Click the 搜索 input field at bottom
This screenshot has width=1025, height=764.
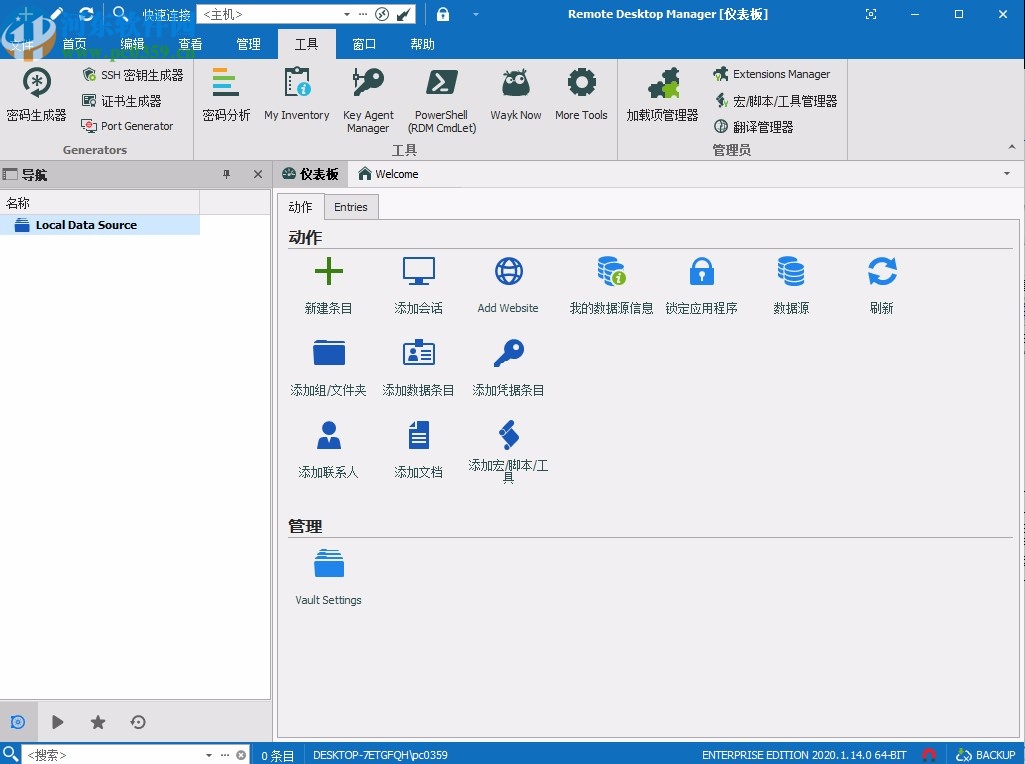(x=110, y=755)
